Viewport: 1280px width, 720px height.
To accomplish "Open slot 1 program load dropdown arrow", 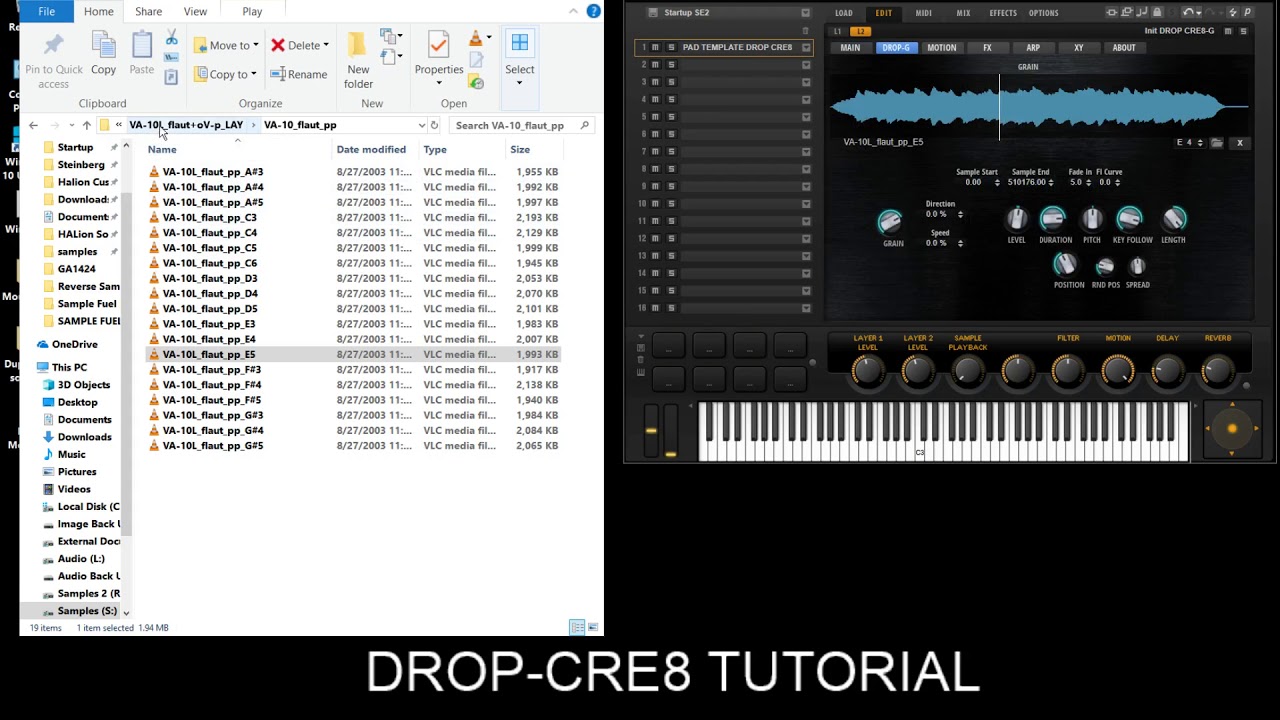I will (806, 47).
